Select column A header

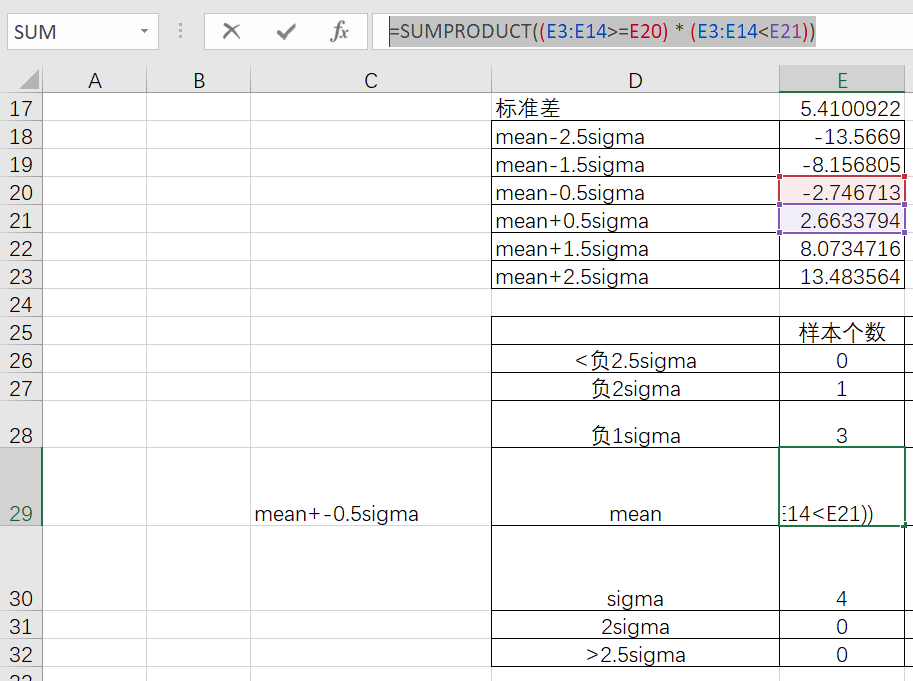click(x=94, y=80)
